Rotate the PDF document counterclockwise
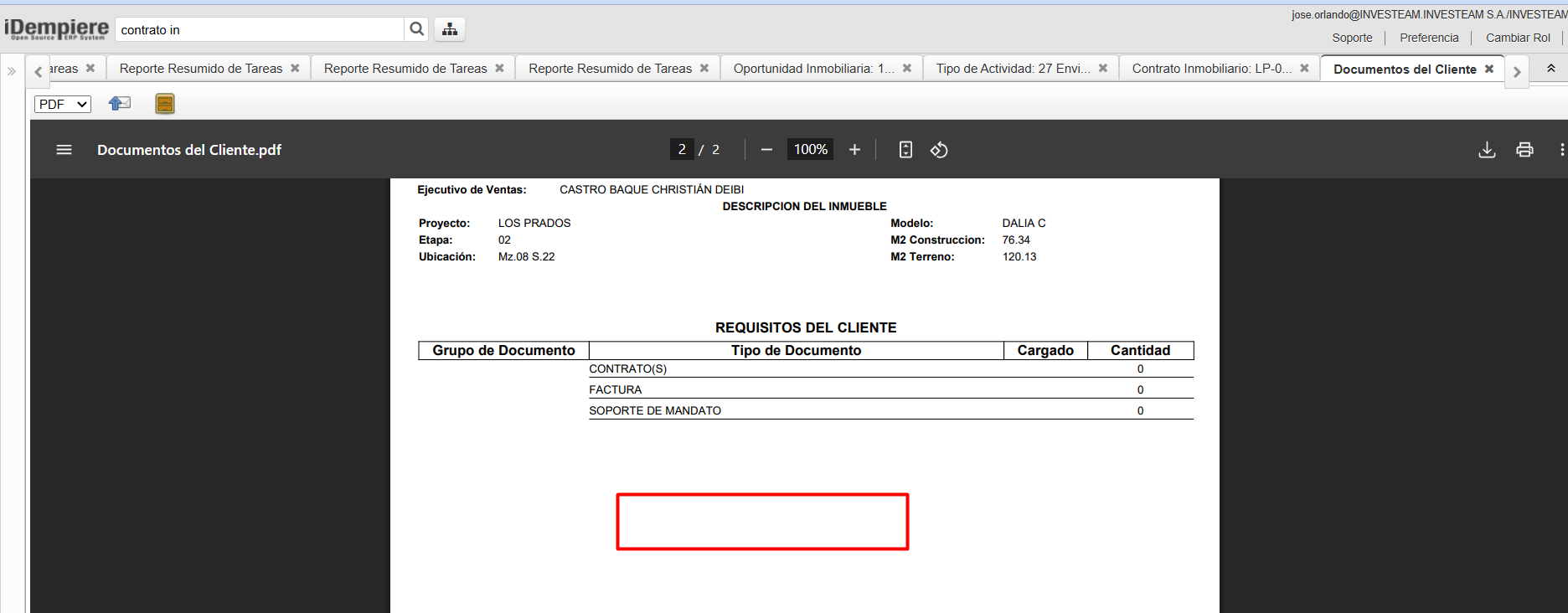1568x613 pixels. [x=939, y=150]
